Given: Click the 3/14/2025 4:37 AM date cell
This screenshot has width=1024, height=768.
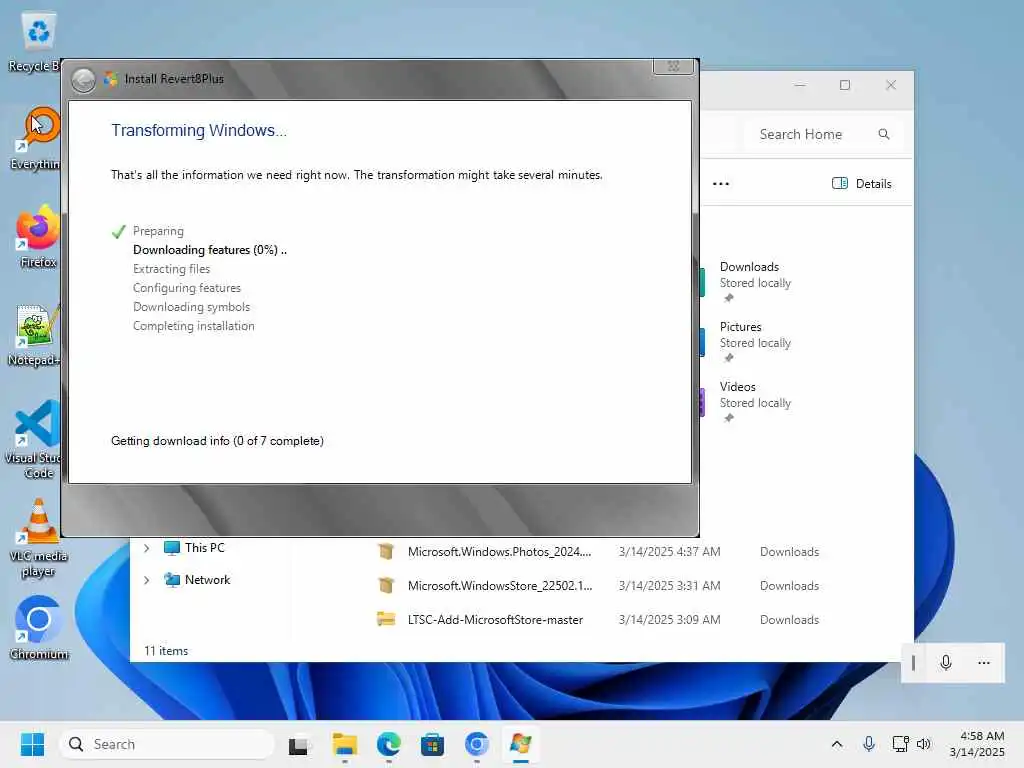Looking at the screenshot, I should 669,552.
